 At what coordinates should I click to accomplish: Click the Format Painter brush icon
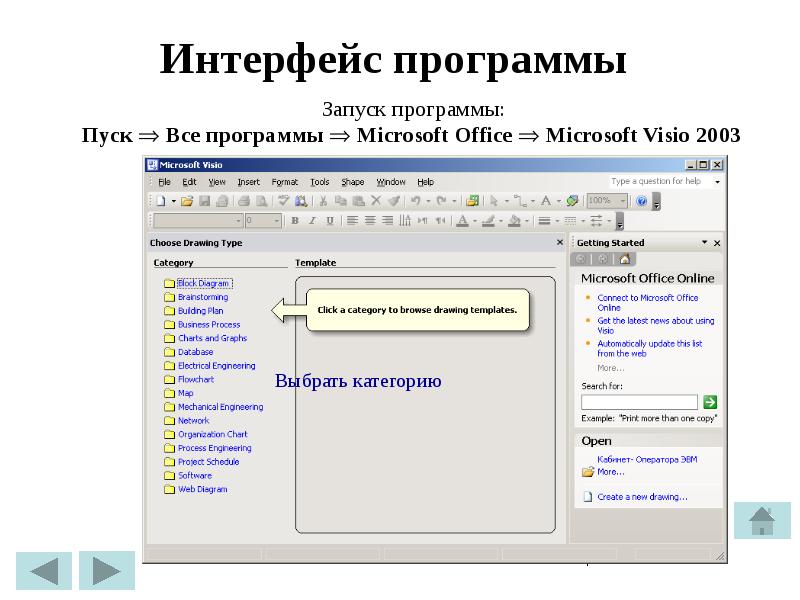coord(393,201)
